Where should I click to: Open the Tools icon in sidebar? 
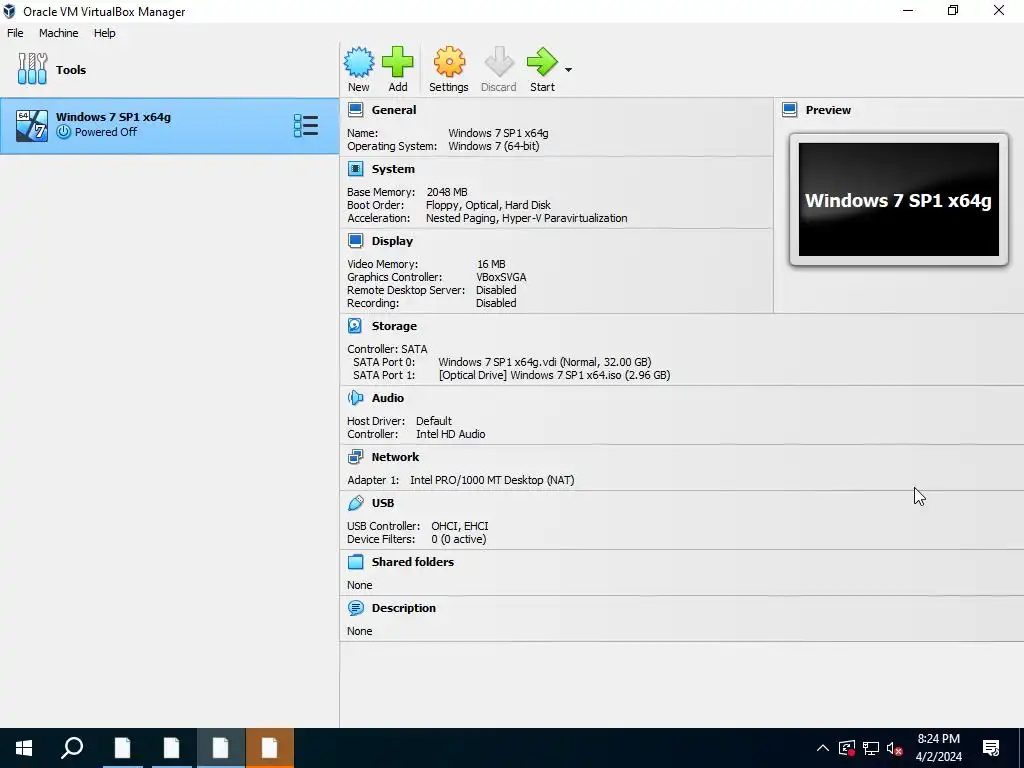click(32, 69)
